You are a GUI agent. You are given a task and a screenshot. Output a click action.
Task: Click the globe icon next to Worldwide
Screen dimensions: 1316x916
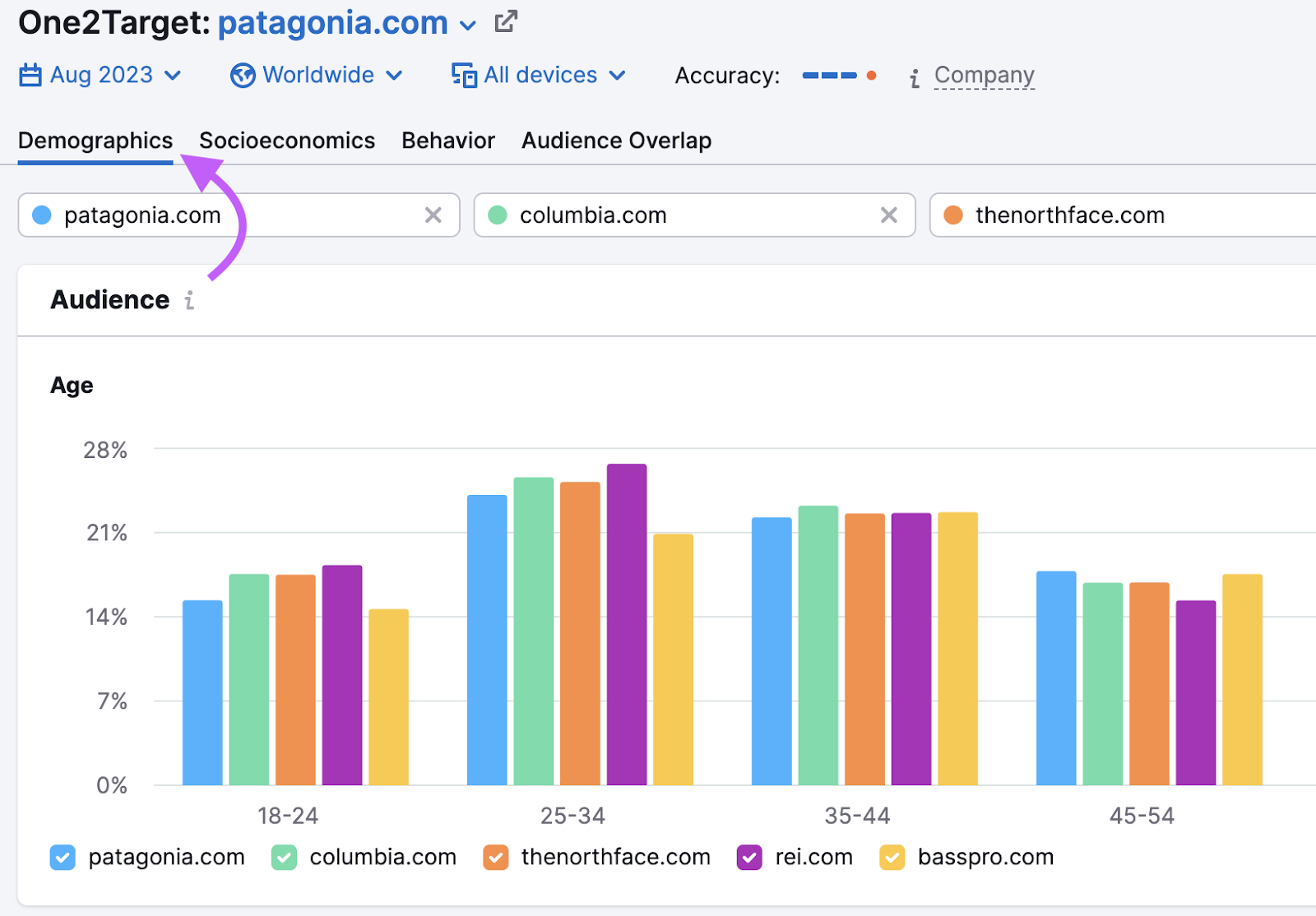(241, 75)
